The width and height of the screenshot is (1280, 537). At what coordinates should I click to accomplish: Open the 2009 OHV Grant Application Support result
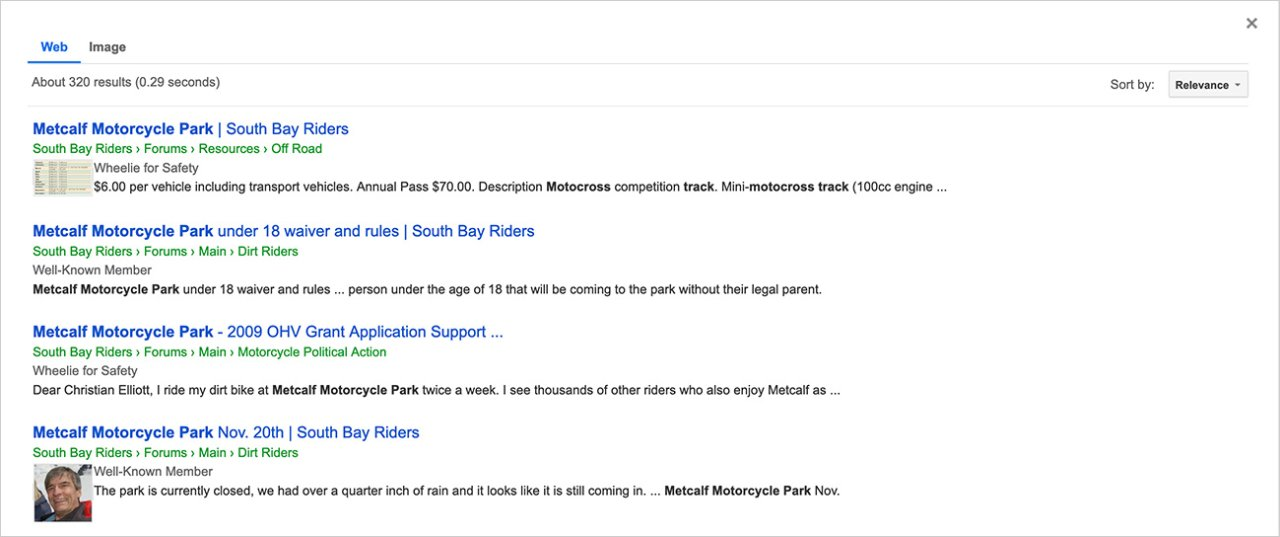click(x=267, y=332)
